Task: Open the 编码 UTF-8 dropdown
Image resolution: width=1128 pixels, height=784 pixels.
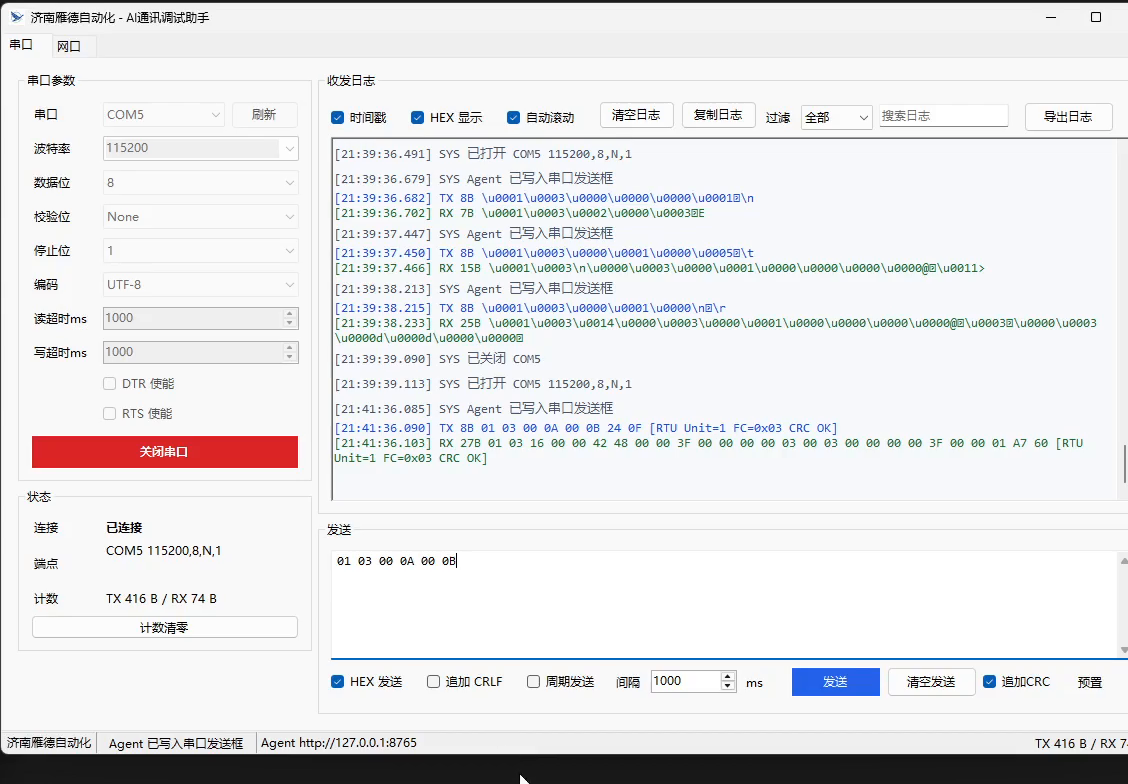Action: pyautogui.click(x=201, y=285)
